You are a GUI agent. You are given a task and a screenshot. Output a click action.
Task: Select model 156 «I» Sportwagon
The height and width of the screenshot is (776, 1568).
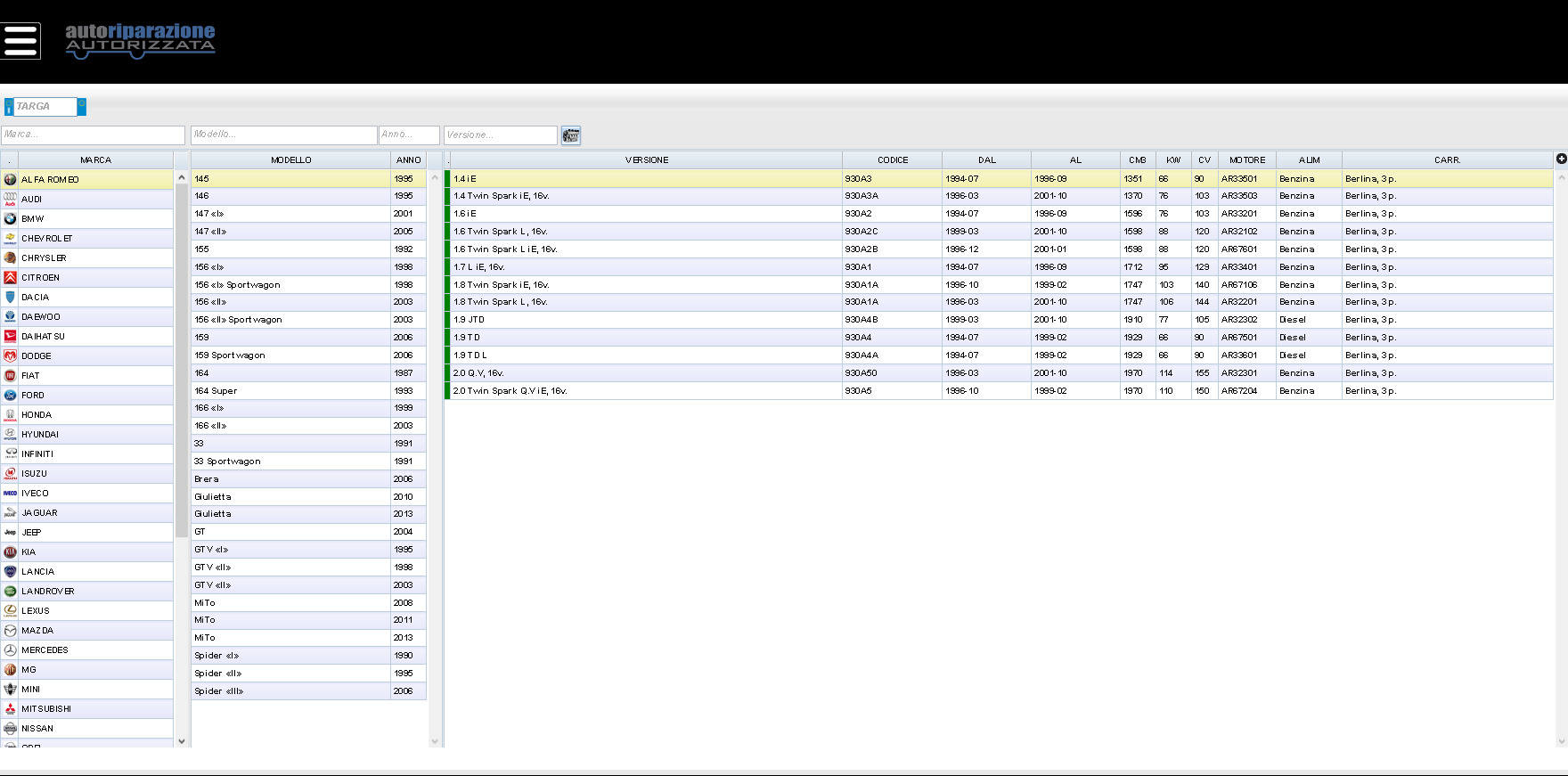[x=309, y=285]
